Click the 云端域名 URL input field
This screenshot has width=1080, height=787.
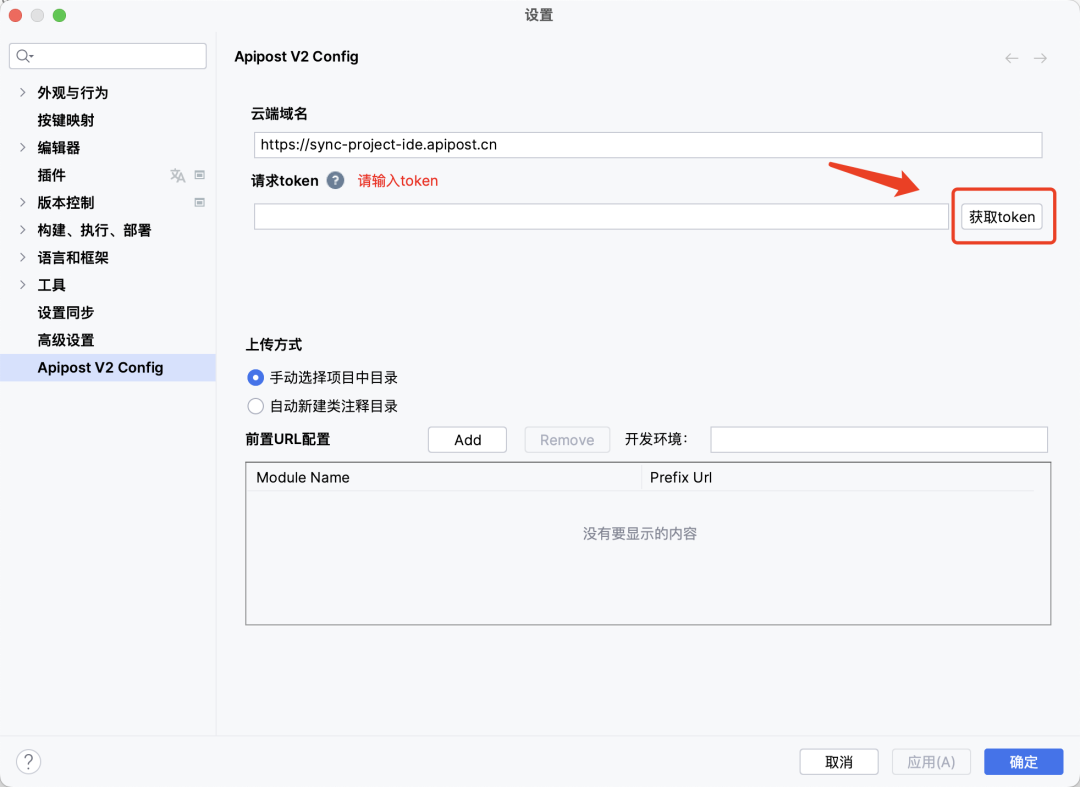(647, 145)
